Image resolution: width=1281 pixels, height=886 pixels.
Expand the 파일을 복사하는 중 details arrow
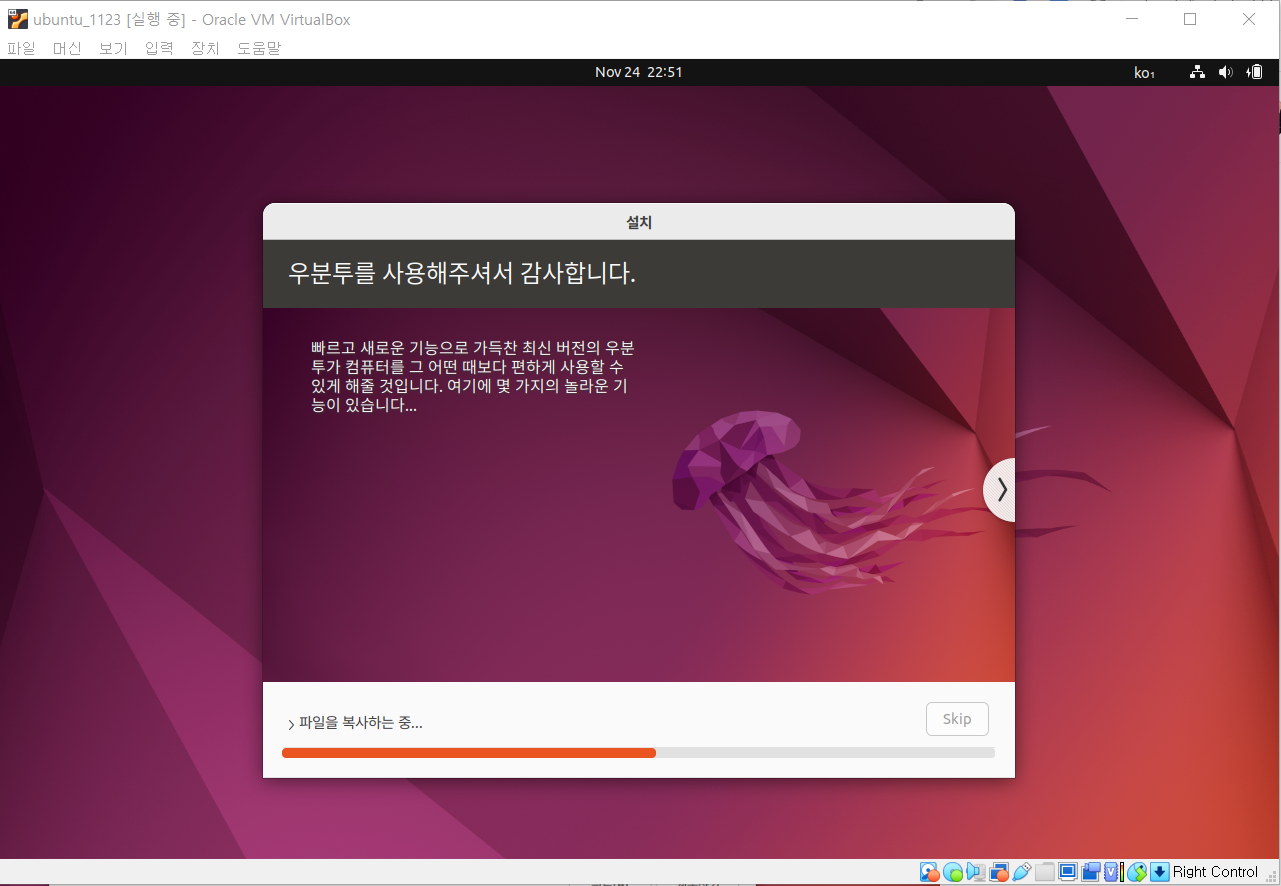pyautogui.click(x=291, y=724)
